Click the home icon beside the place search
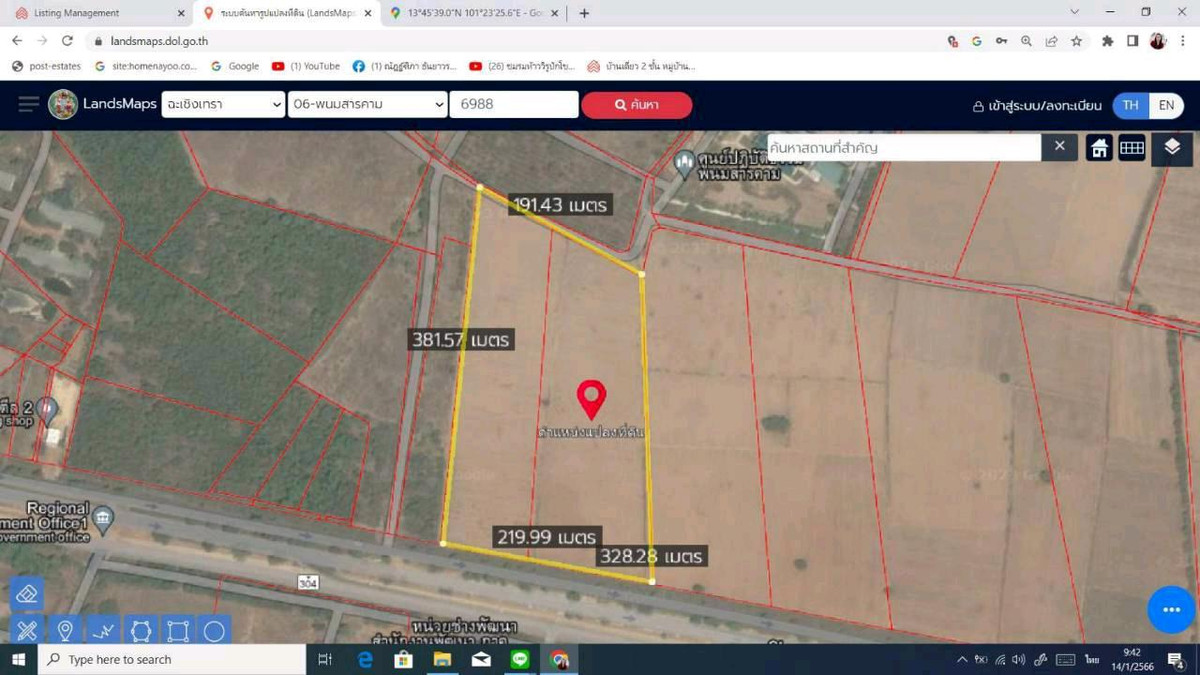The image size is (1200, 675). click(1099, 148)
